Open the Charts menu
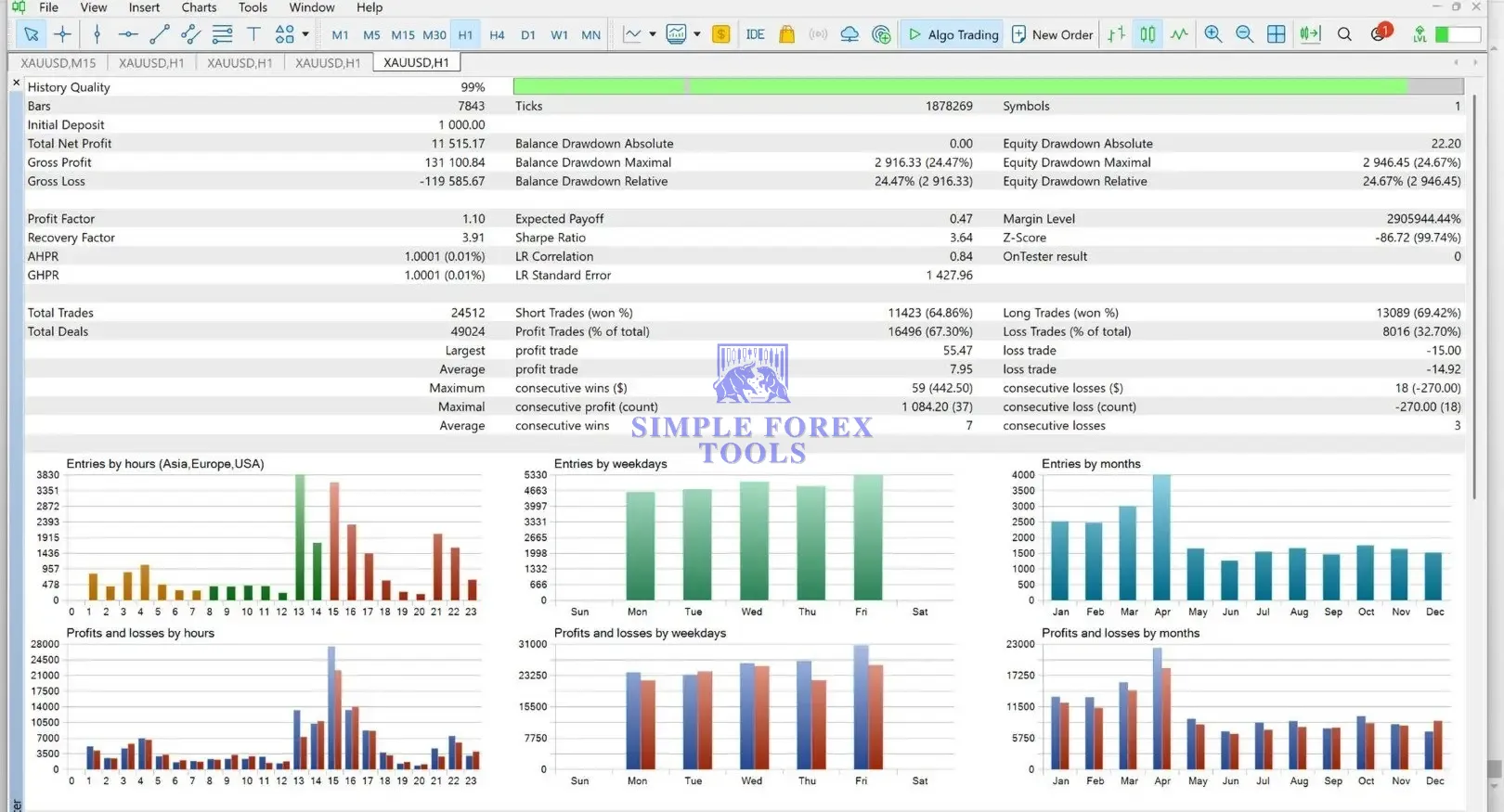The height and width of the screenshot is (812, 1504). 199,7
